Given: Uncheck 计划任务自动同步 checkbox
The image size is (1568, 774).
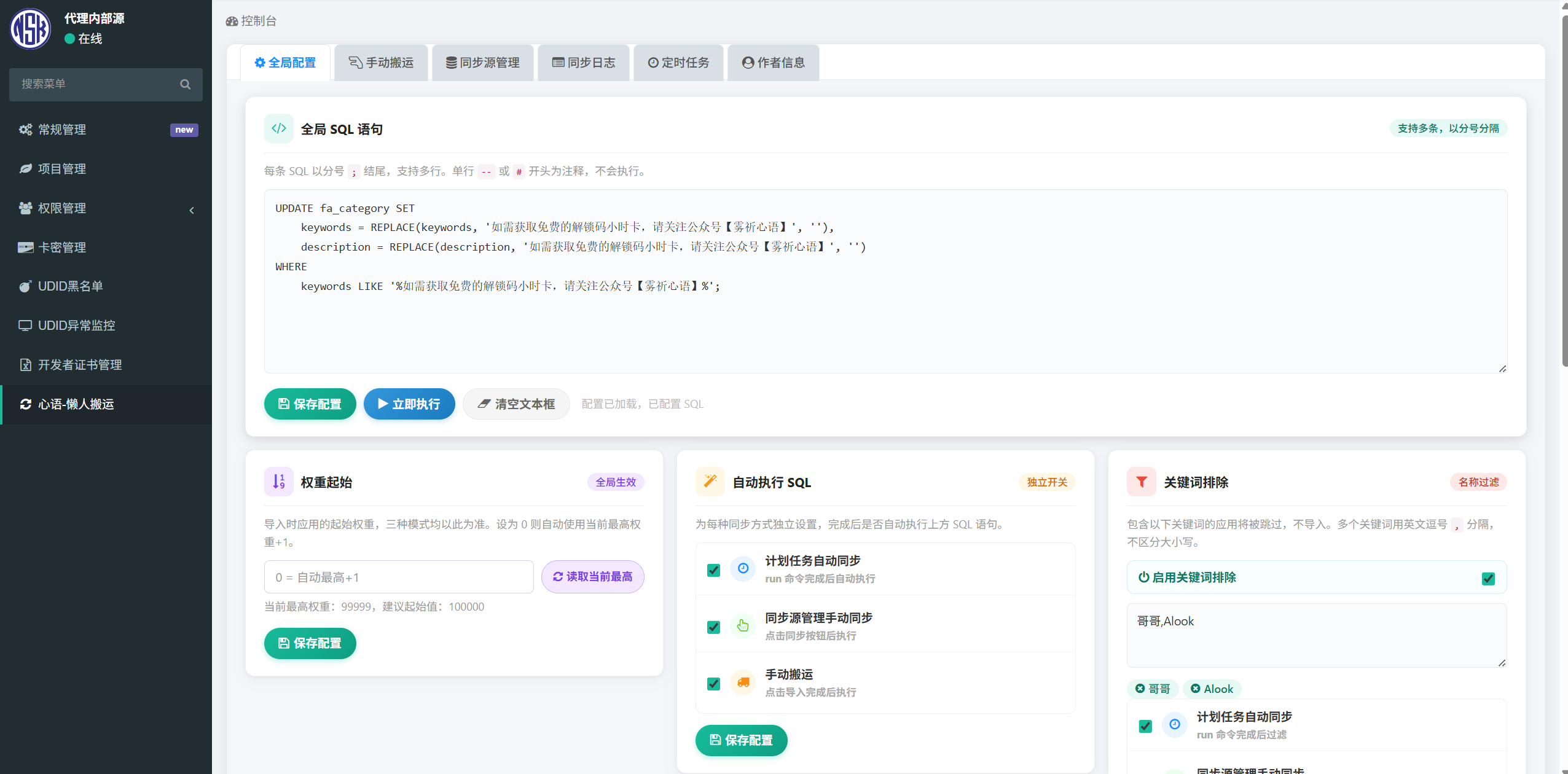Looking at the screenshot, I should (x=713, y=570).
